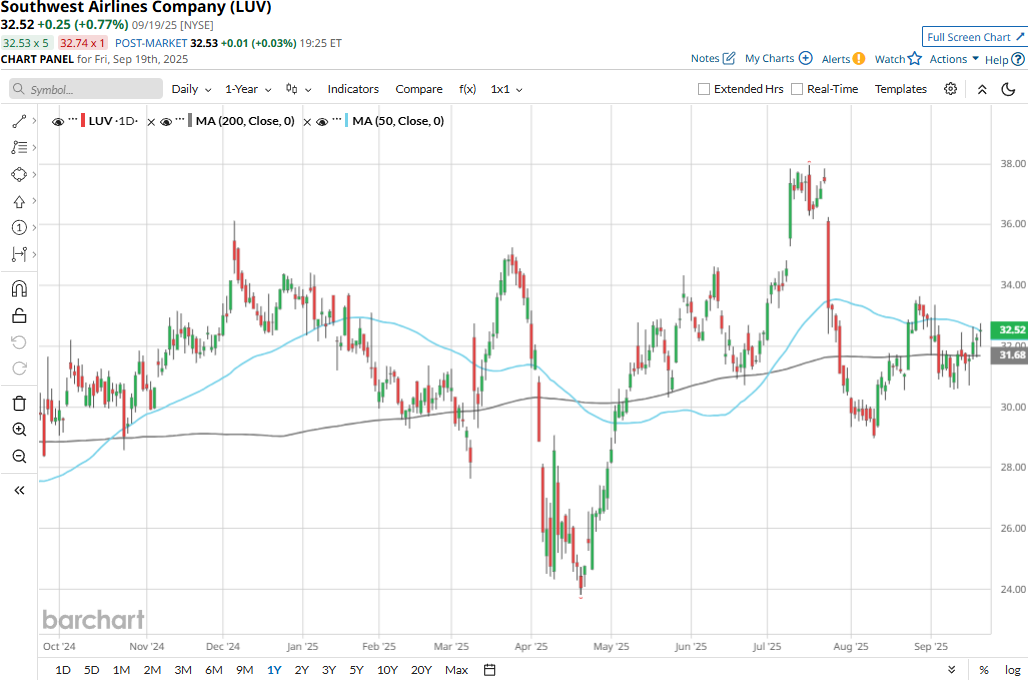Select the numbered label annotation tool
This screenshot has height=680, width=1028.
pos(19,228)
